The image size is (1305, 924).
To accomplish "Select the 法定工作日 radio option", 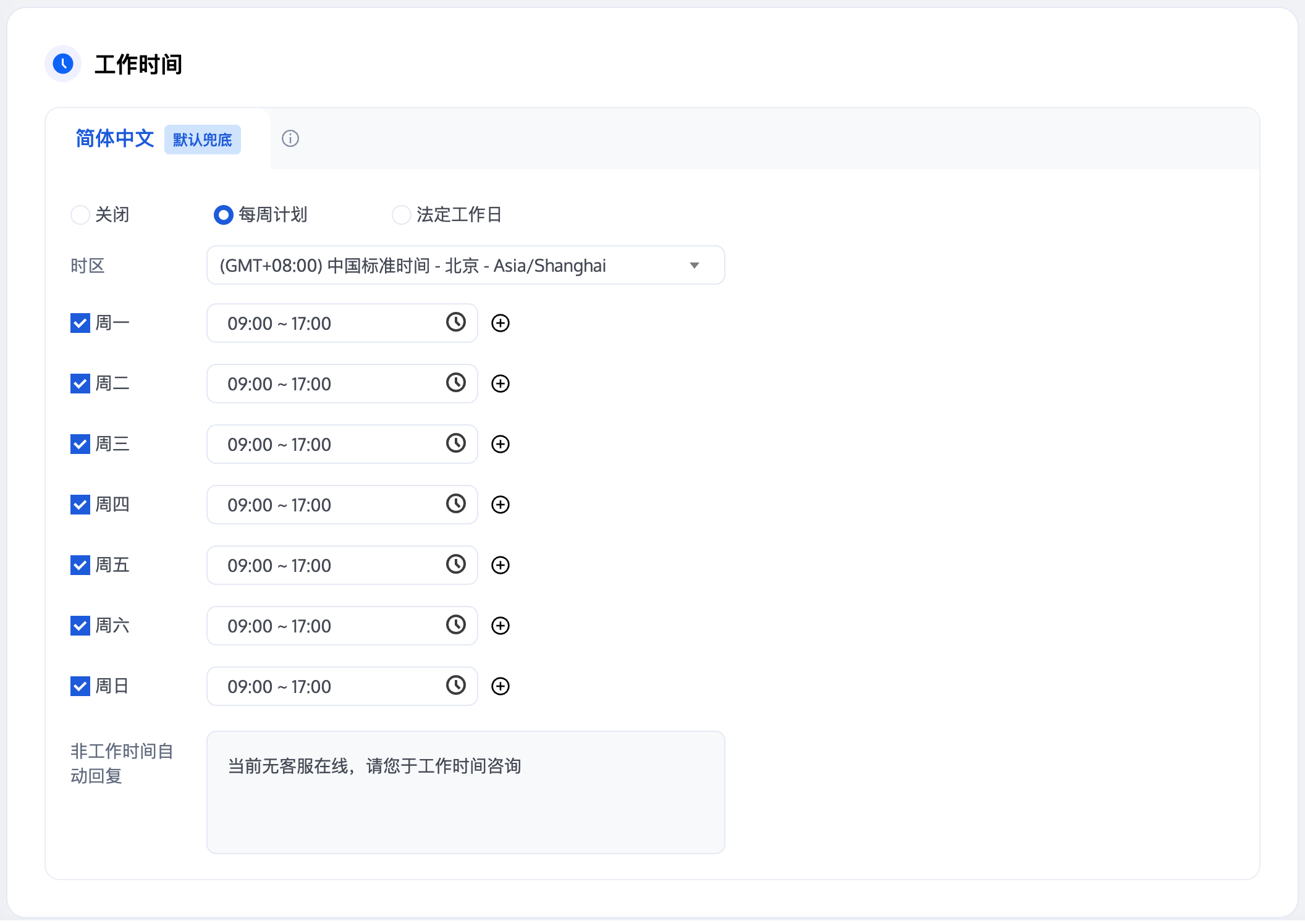I will click(x=402, y=215).
